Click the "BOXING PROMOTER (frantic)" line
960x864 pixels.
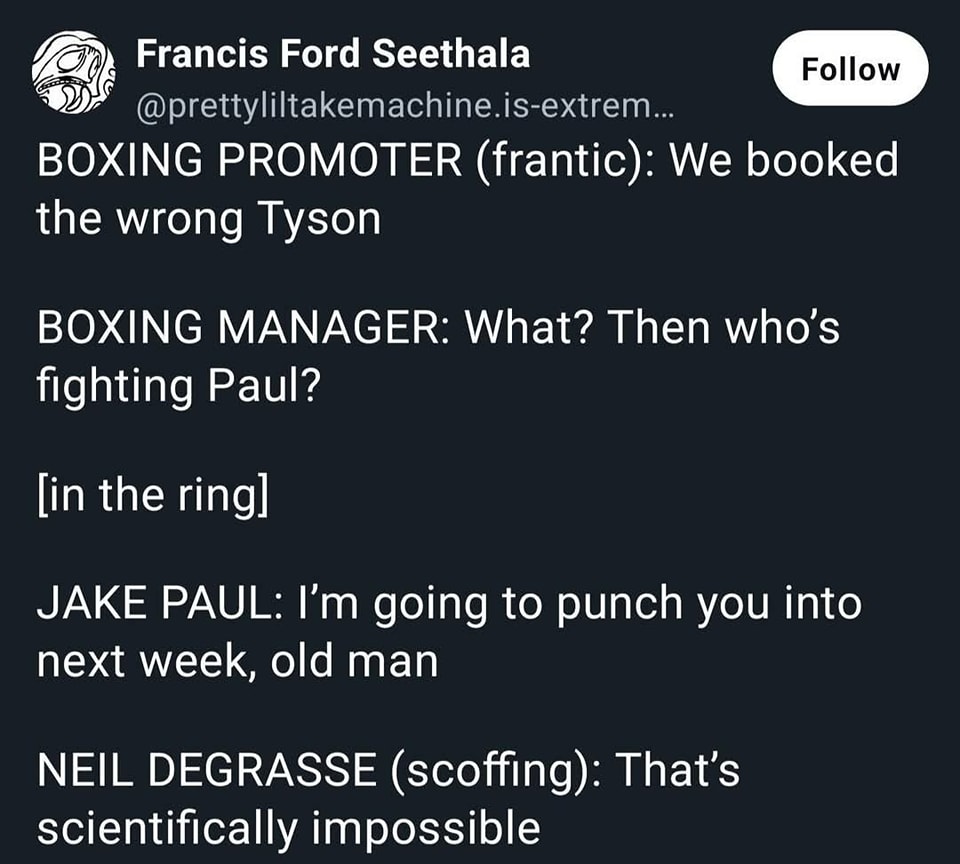[x=467, y=162]
